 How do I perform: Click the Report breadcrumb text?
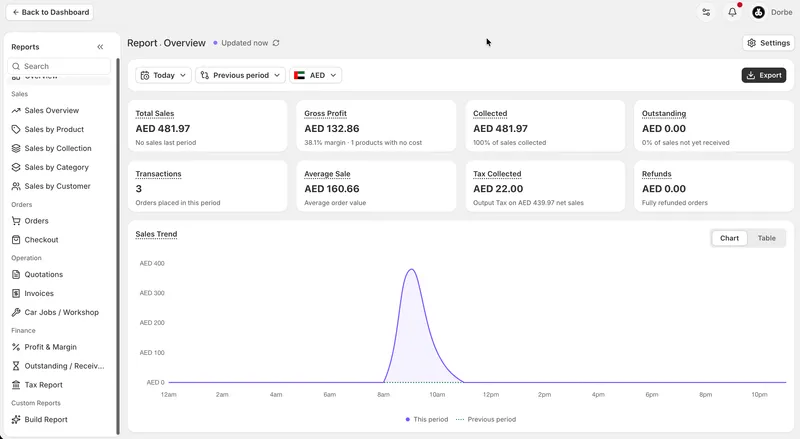point(142,43)
